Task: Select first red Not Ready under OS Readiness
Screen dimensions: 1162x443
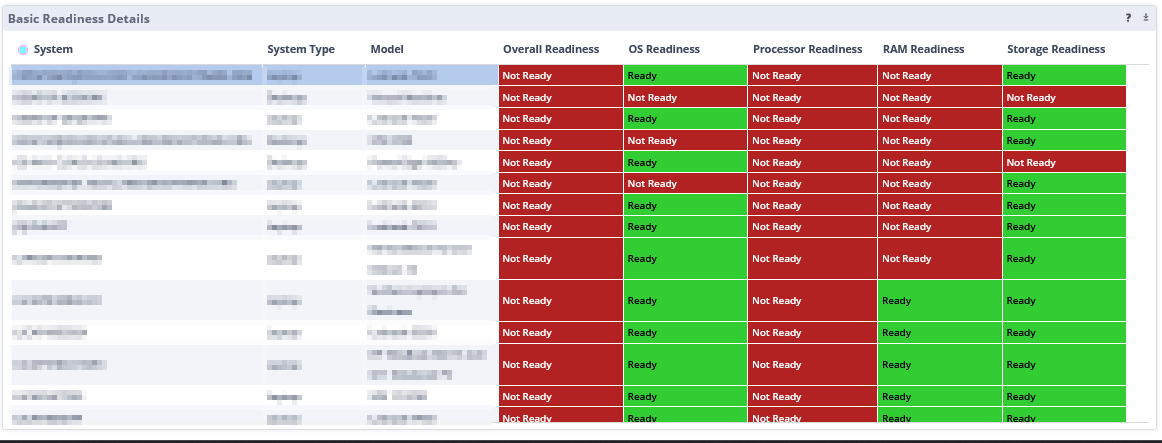Action: [685, 98]
